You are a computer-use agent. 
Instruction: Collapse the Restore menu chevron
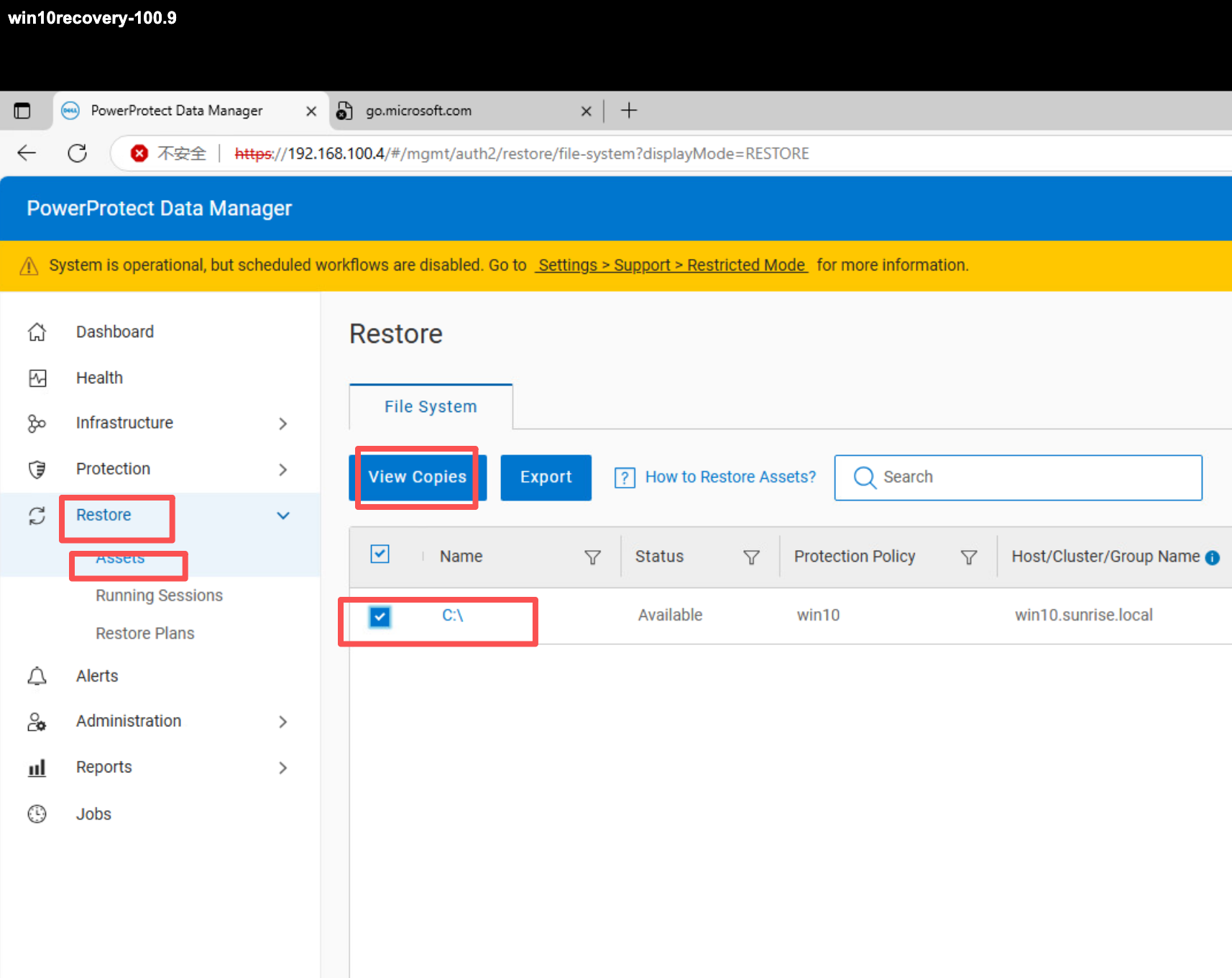coord(283,516)
